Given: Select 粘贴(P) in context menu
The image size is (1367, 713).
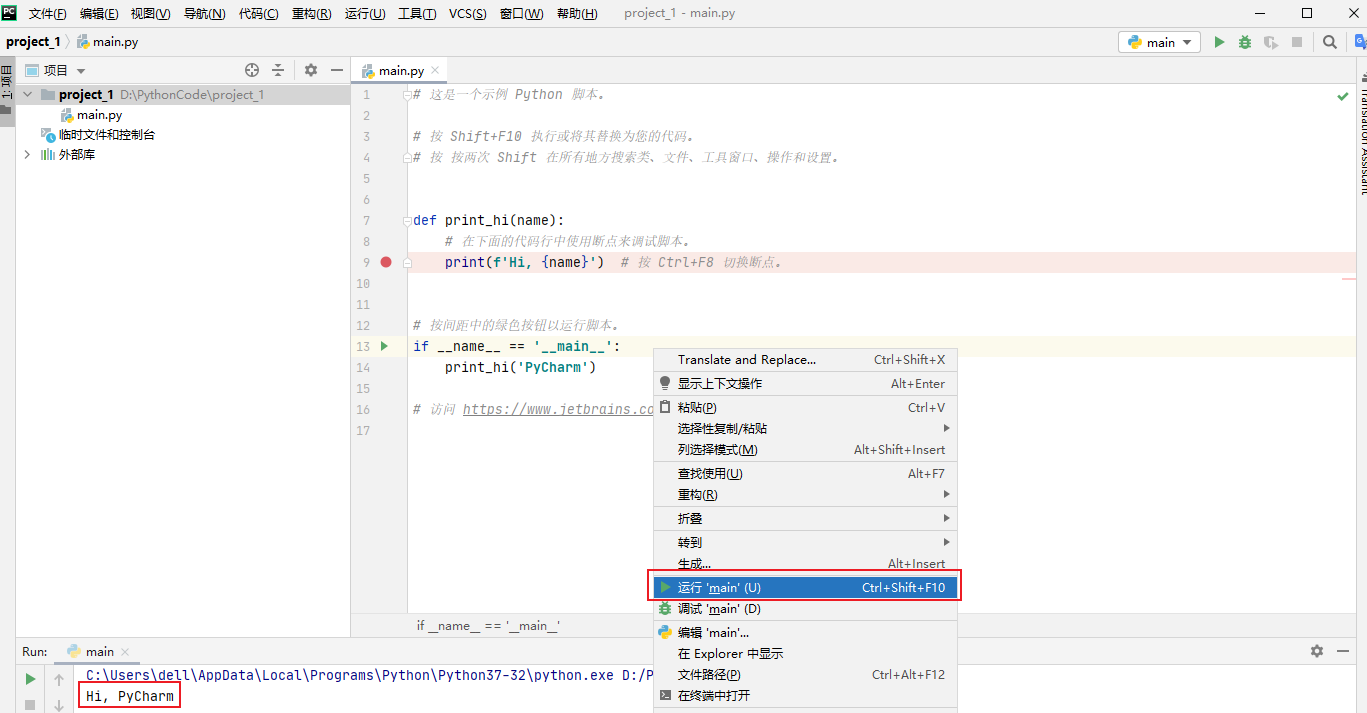Looking at the screenshot, I should click(x=805, y=408).
